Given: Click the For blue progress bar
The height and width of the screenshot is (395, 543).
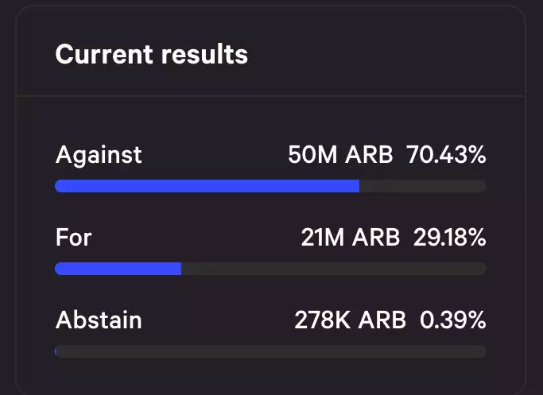Looking at the screenshot, I should pos(118,269).
